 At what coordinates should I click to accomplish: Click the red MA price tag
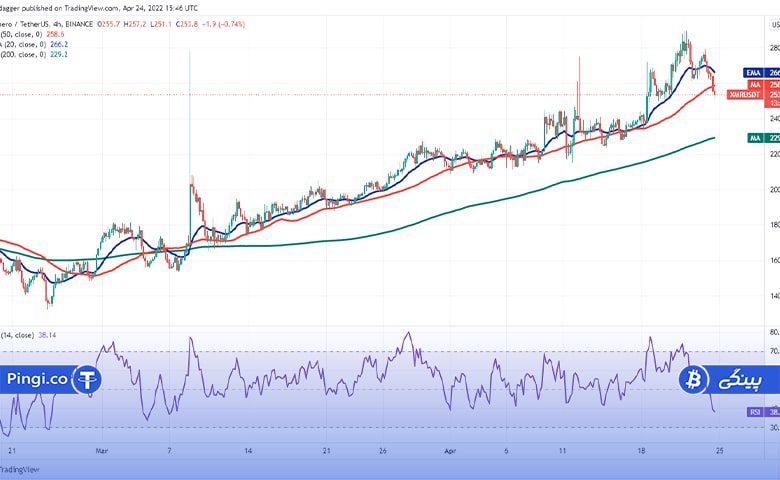(763, 85)
